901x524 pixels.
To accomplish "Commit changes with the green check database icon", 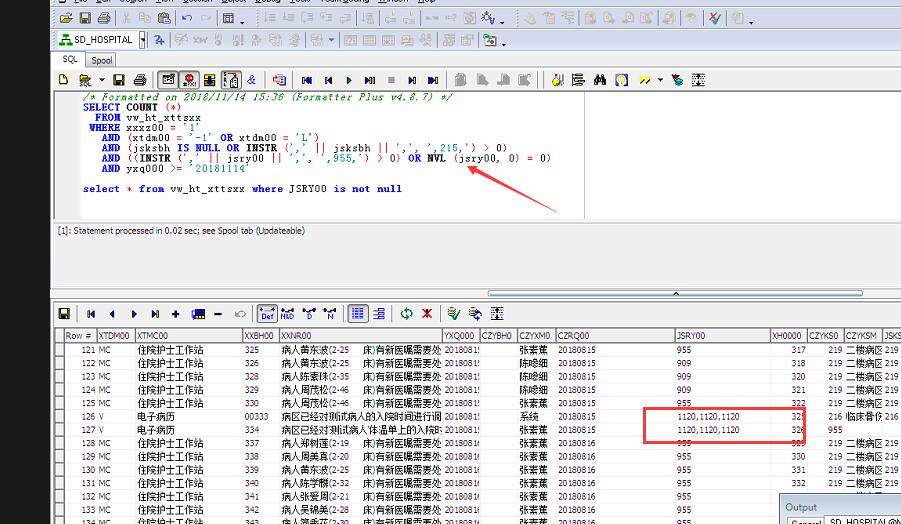I will coord(453,314).
